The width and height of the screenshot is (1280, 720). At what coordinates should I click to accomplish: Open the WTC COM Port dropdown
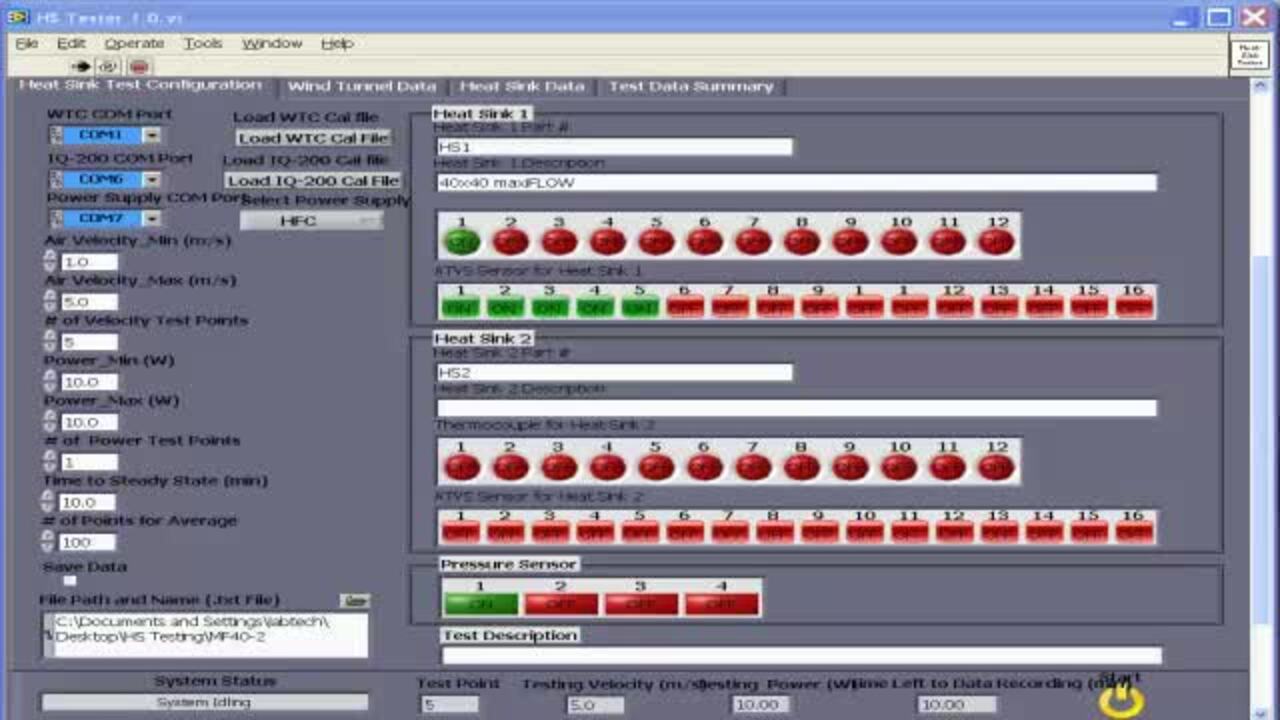[x=151, y=134]
